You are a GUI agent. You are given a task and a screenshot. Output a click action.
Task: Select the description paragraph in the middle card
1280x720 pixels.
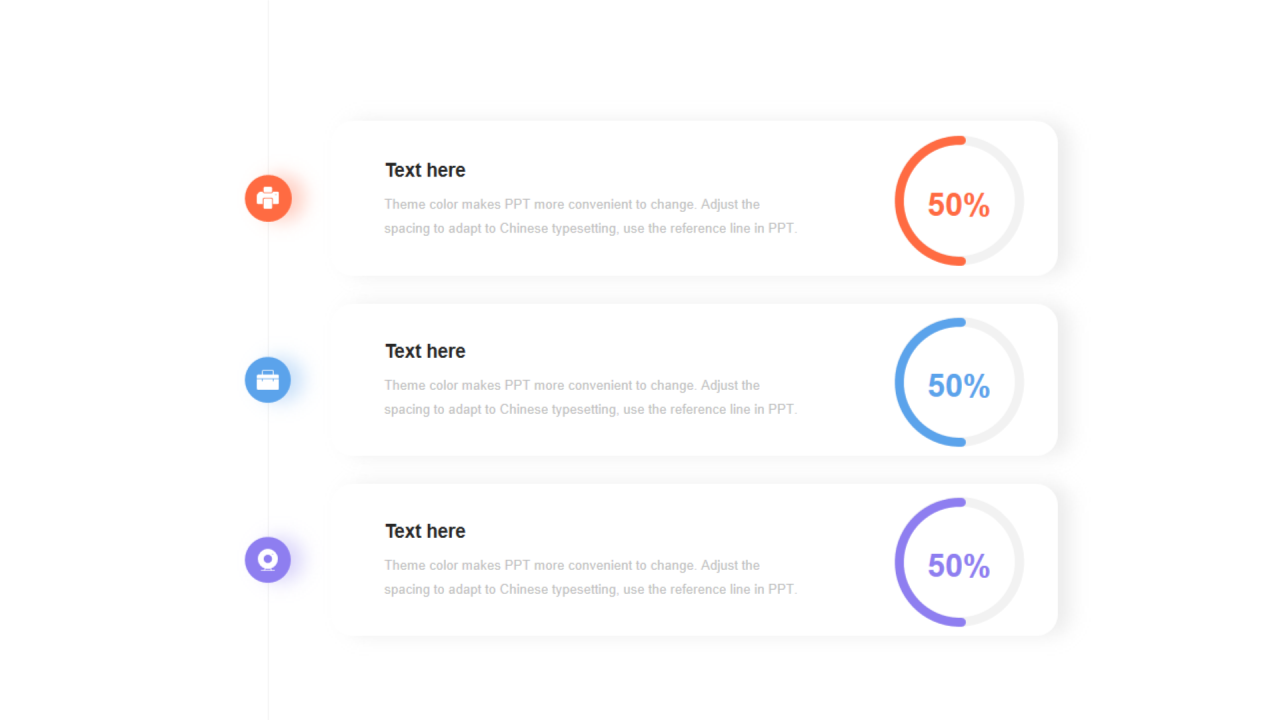click(x=590, y=397)
